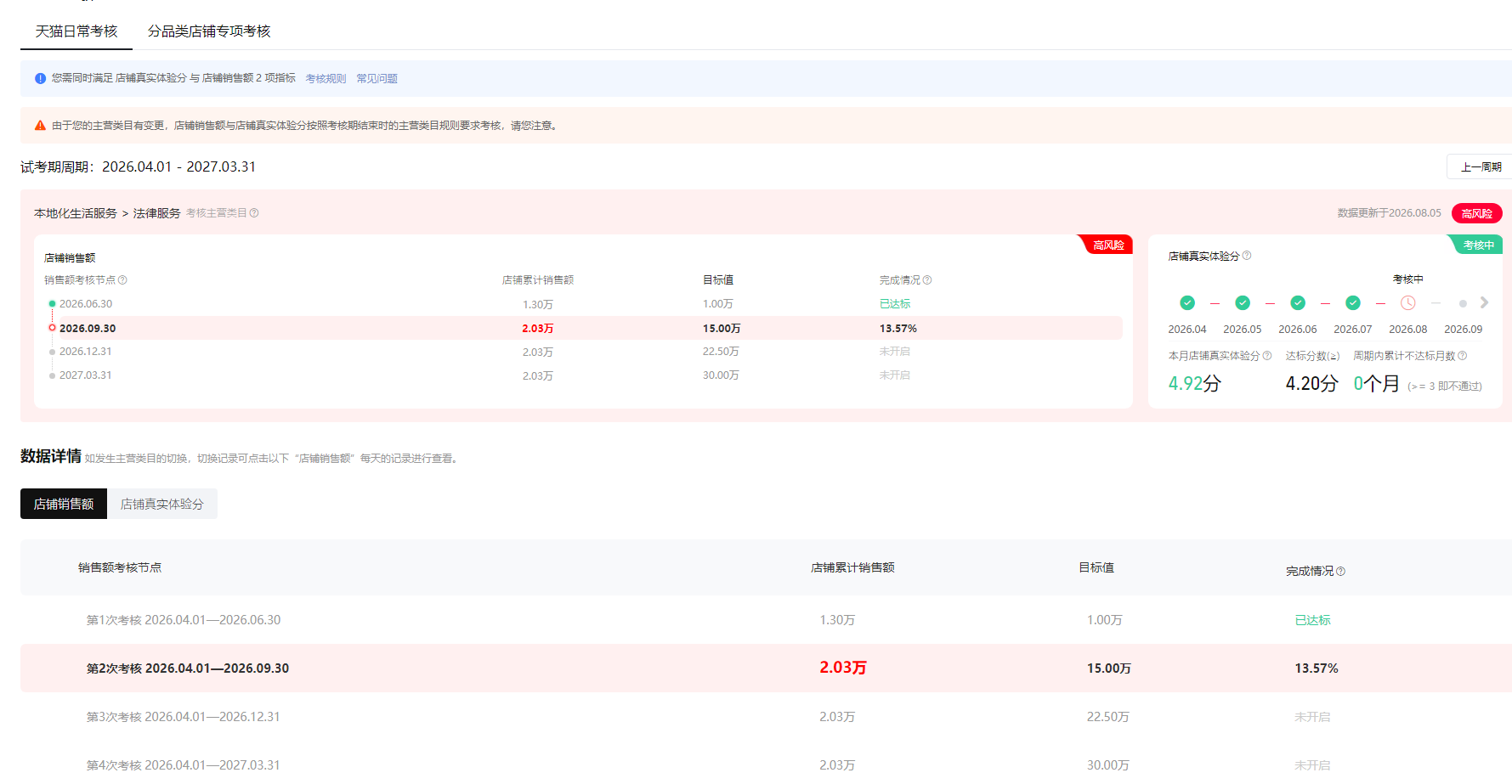1512x784 pixels.
Task: Click the 数据更新于2026.08.05 text
Action: 1390,213
